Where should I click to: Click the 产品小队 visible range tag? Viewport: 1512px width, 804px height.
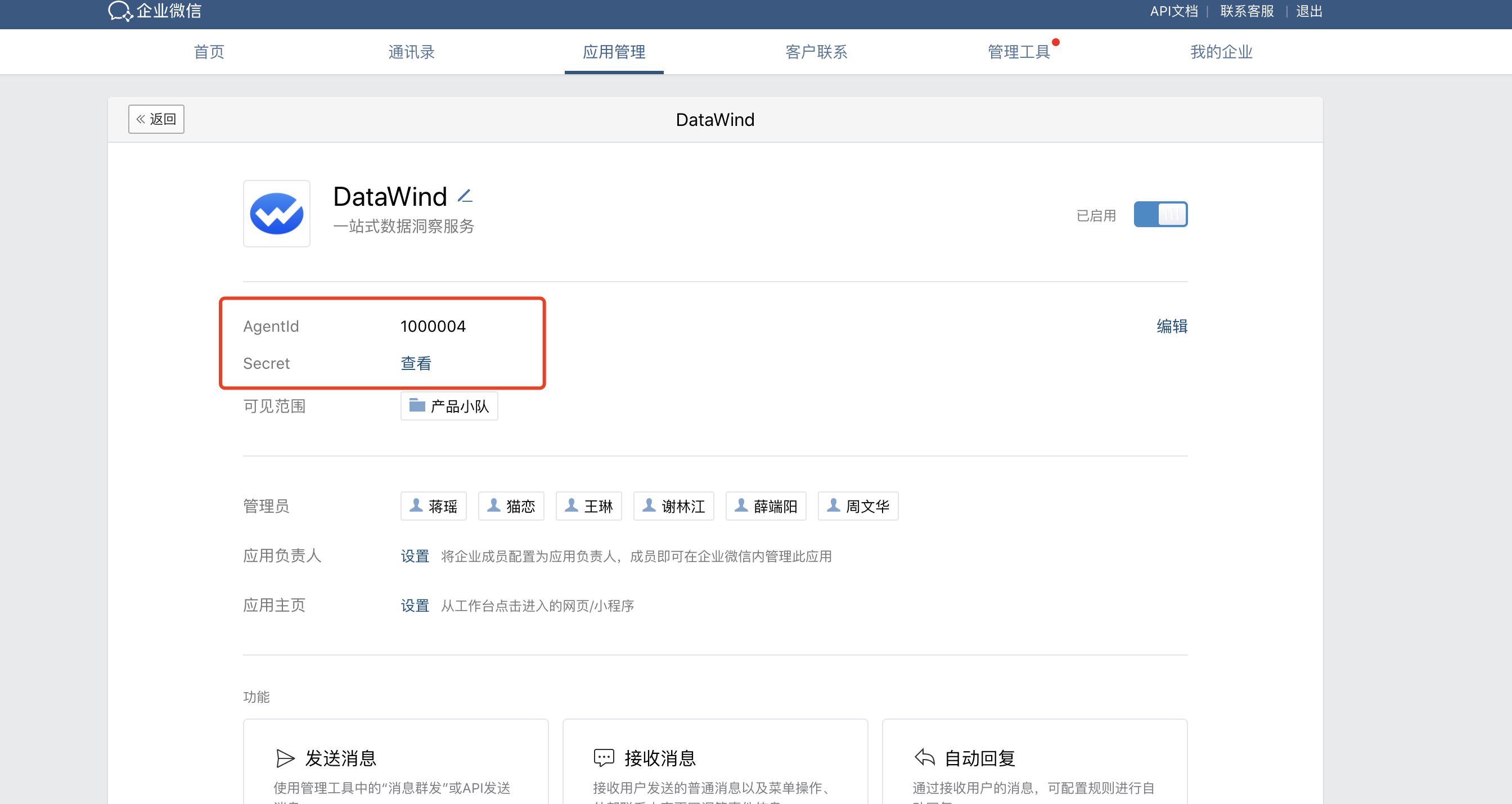[449, 406]
